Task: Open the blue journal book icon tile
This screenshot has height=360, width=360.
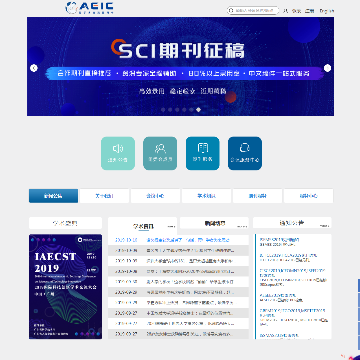Action: [x=203, y=153]
